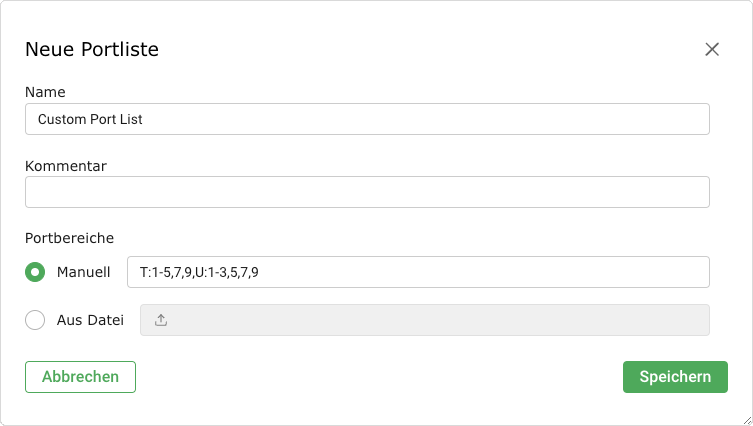Focus the Name input field
The image size is (753, 426).
point(367,119)
